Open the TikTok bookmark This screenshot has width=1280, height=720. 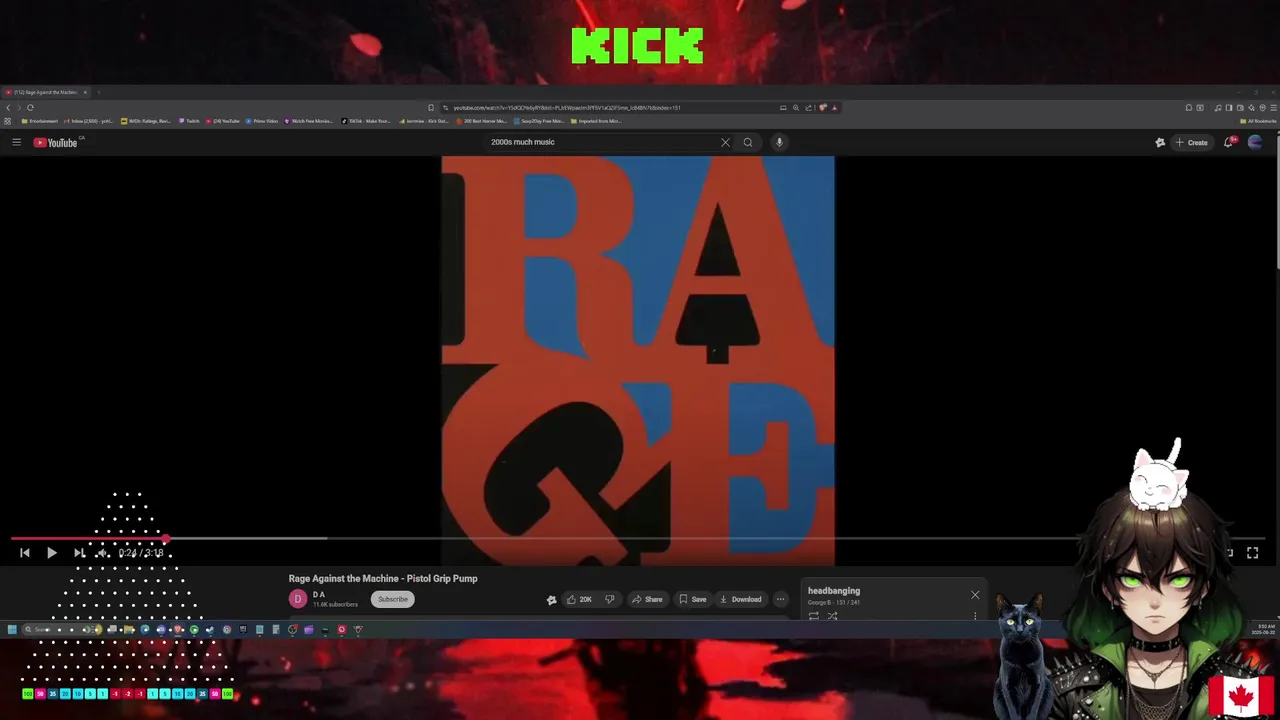(x=366, y=121)
